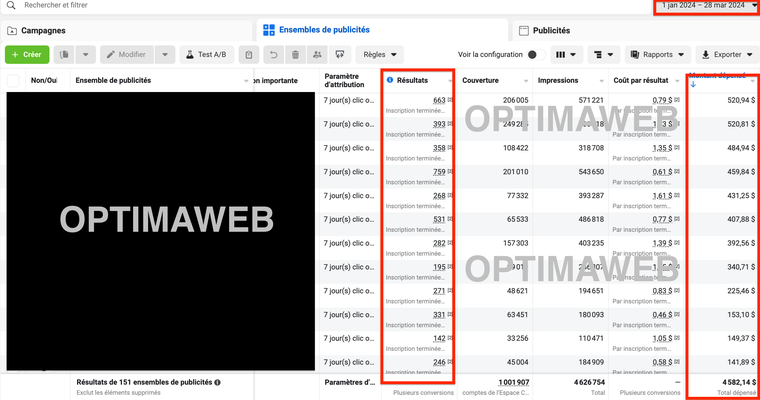Toggle Voir la configuration switch
760x400 pixels.
tap(535, 55)
